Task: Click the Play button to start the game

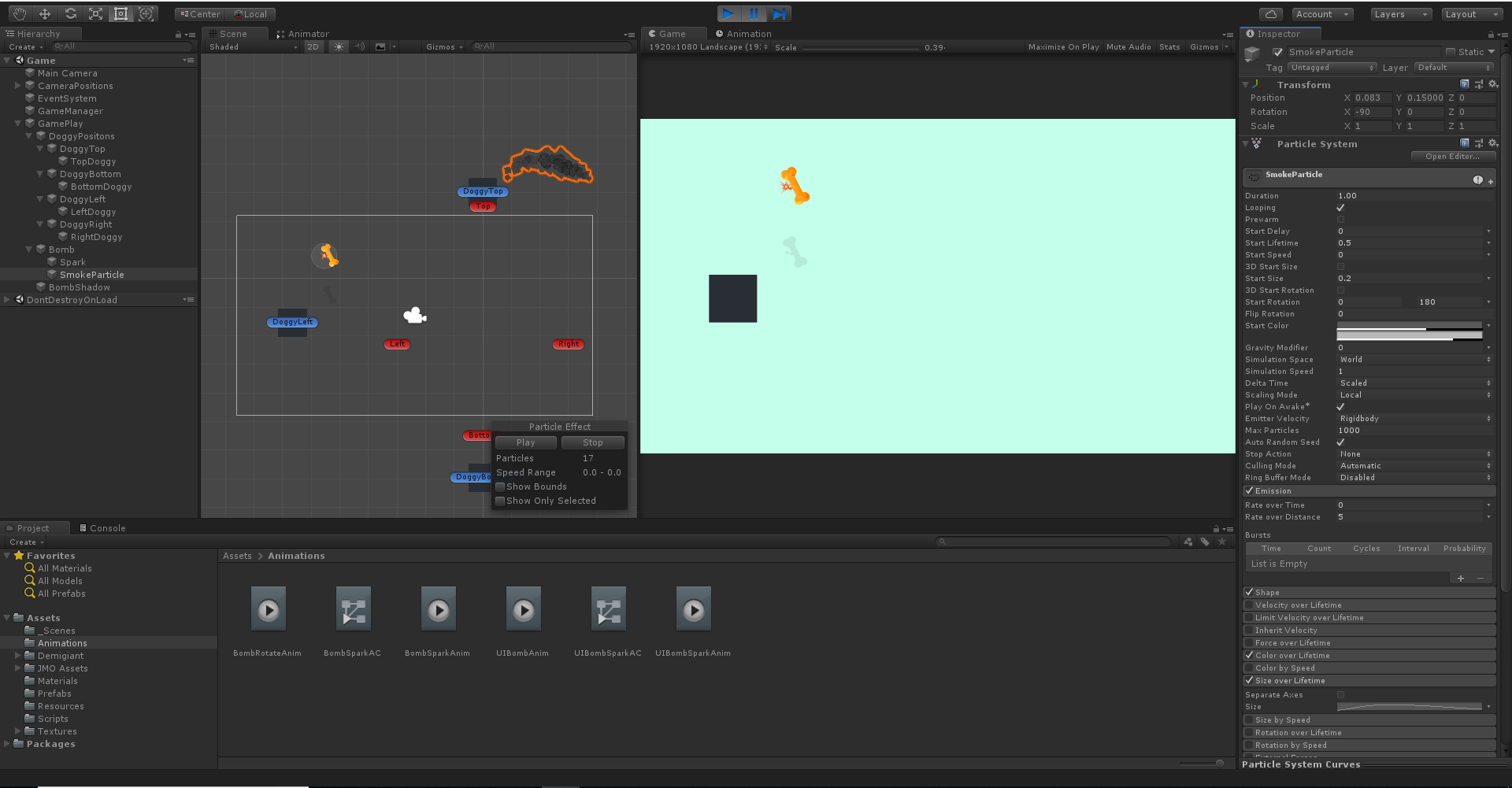Action: pyautogui.click(x=729, y=13)
